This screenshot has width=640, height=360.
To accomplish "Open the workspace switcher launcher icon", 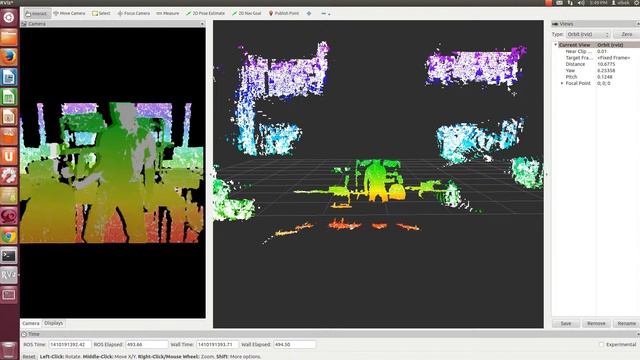I will pos(9,295).
